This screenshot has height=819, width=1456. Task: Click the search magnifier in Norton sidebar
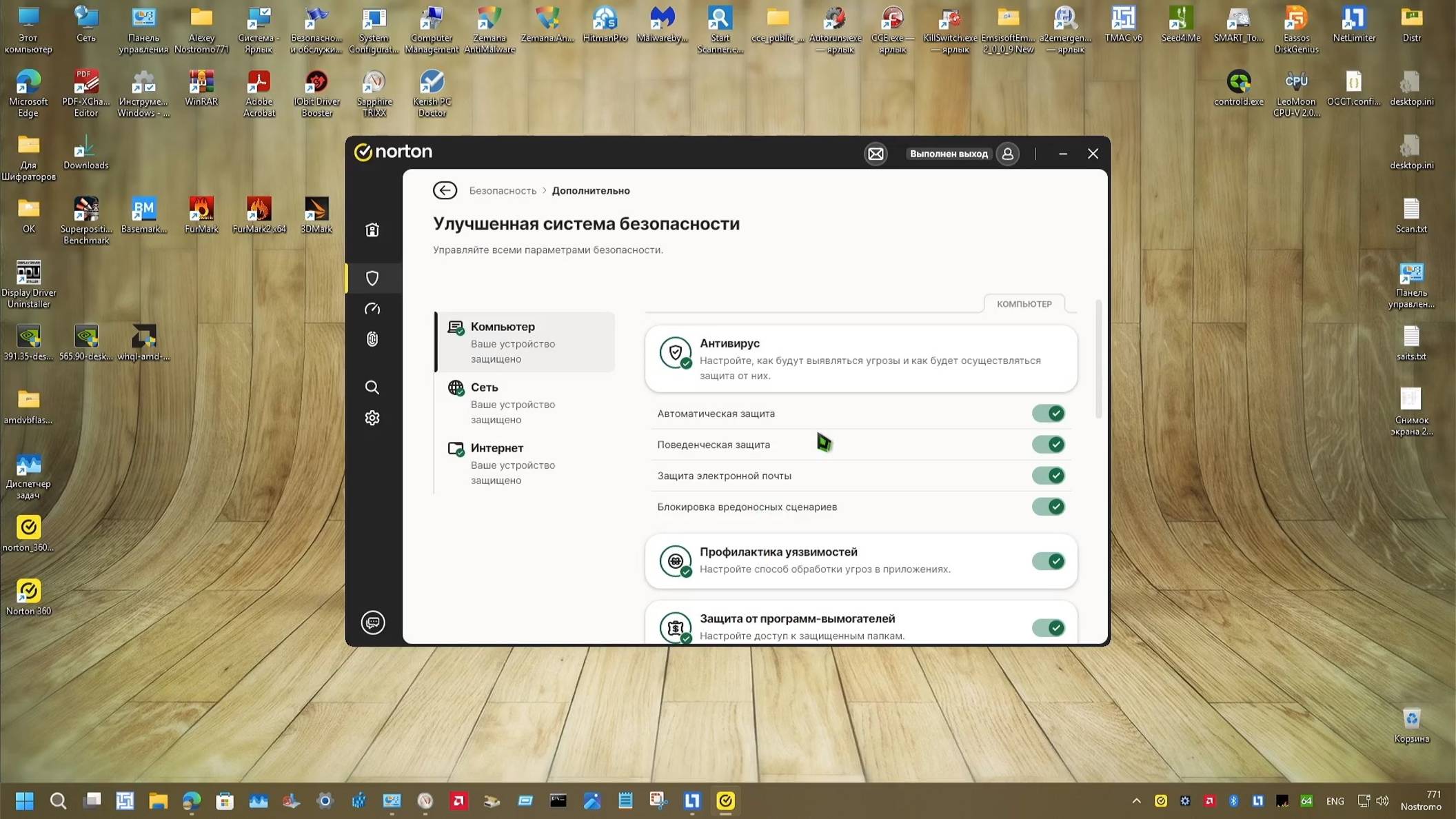(372, 387)
